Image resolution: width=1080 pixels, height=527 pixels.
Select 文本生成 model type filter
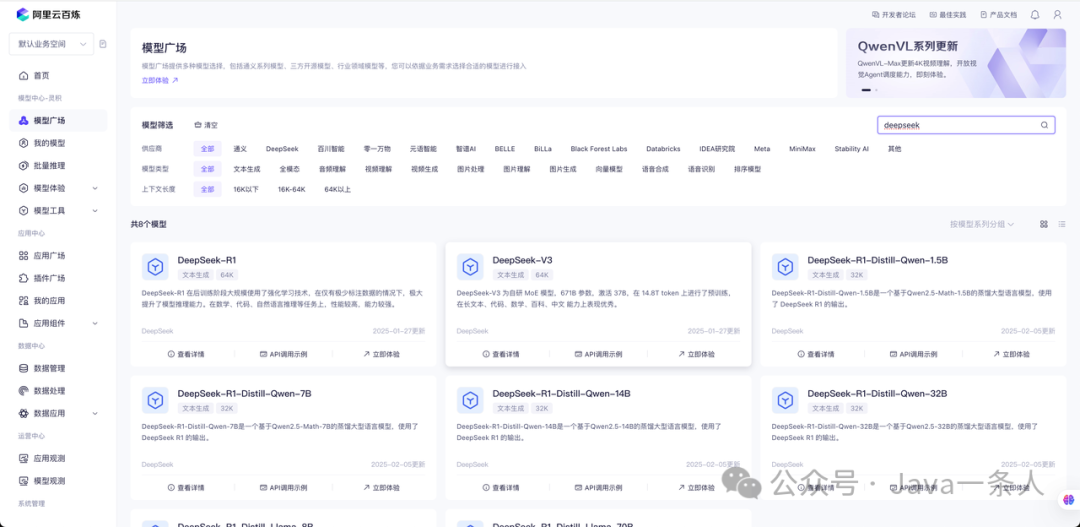247,169
